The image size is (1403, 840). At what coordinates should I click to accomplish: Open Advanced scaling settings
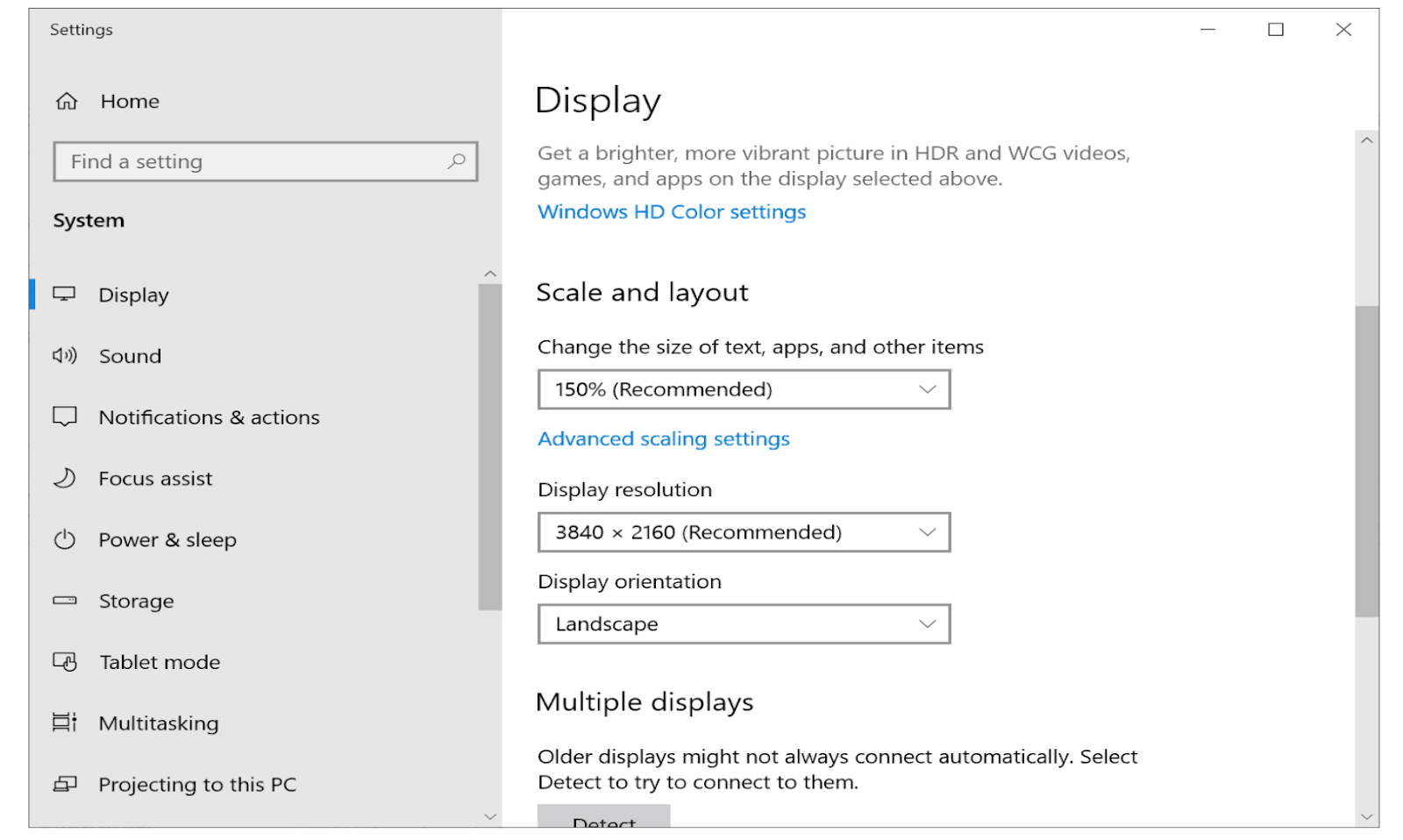(x=663, y=438)
